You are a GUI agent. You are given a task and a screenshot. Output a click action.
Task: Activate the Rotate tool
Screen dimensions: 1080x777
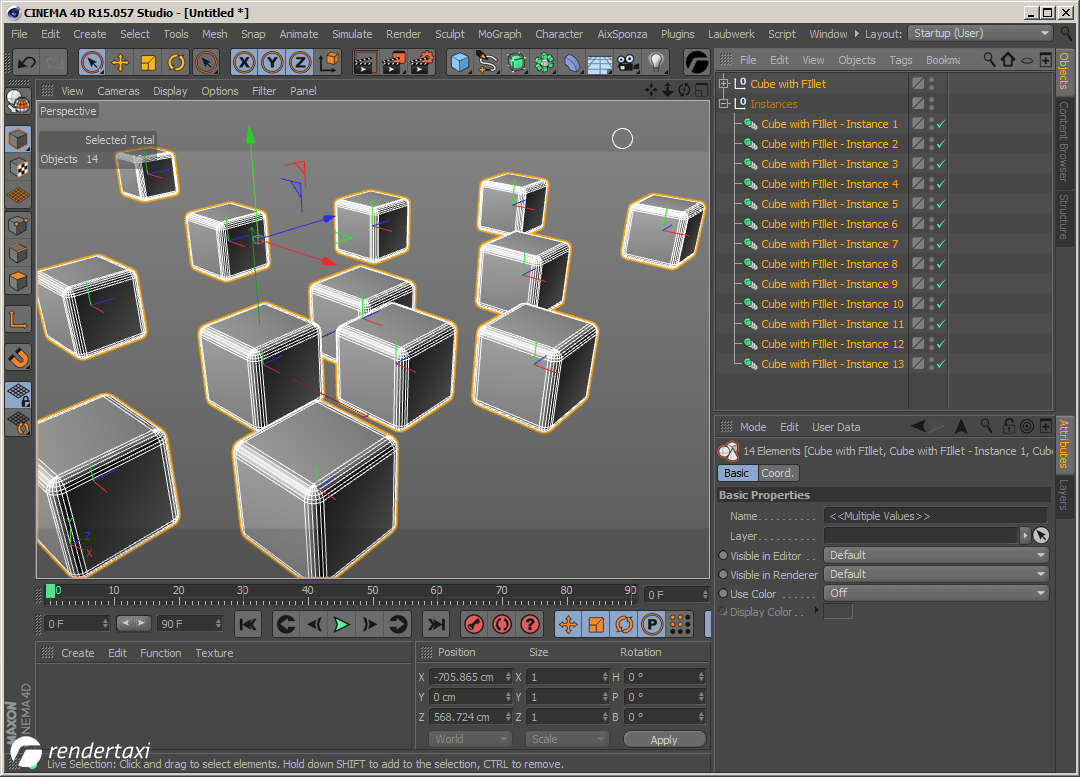tap(176, 63)
